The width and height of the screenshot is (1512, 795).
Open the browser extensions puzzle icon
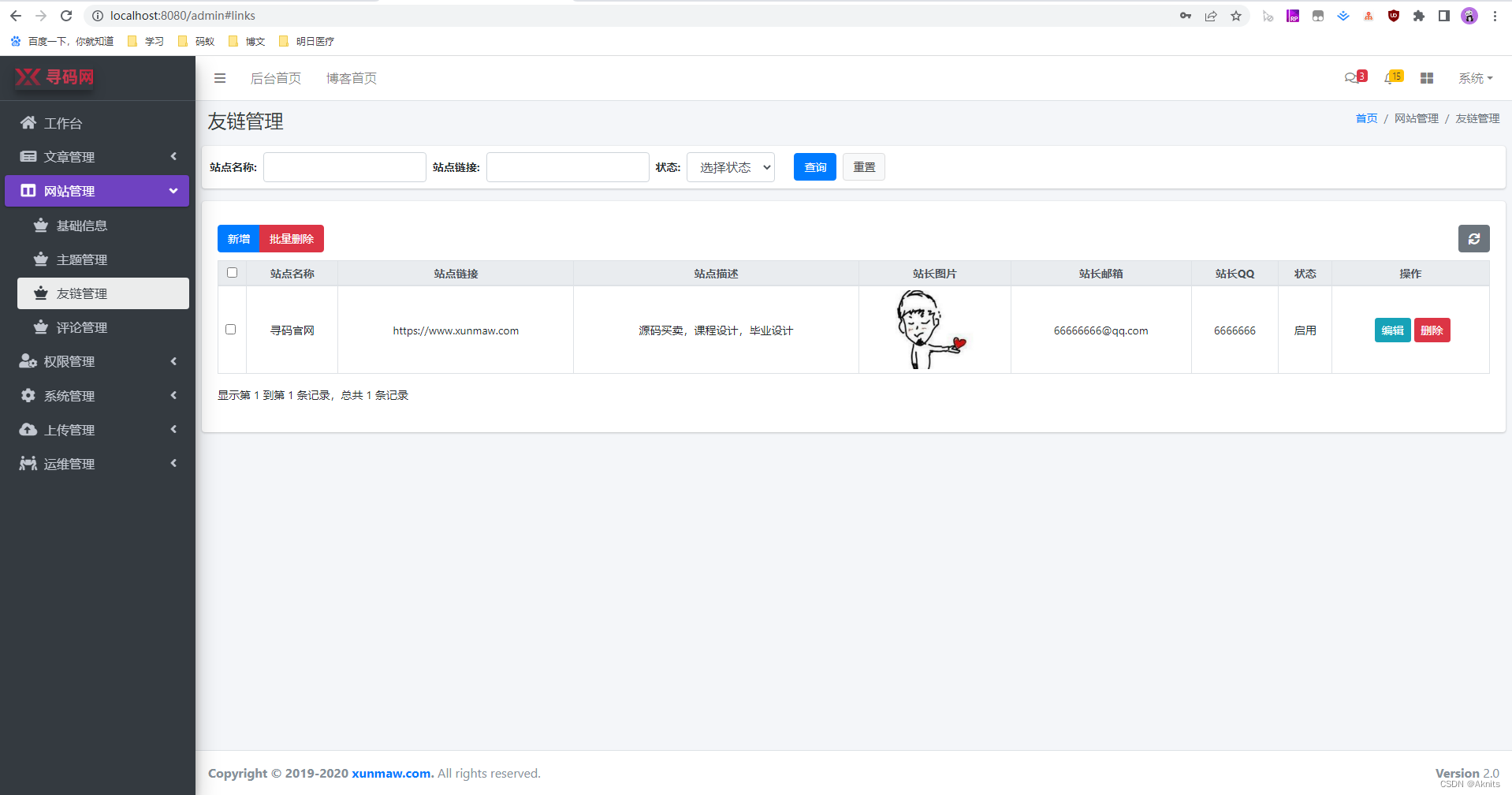pos(1419,16)
